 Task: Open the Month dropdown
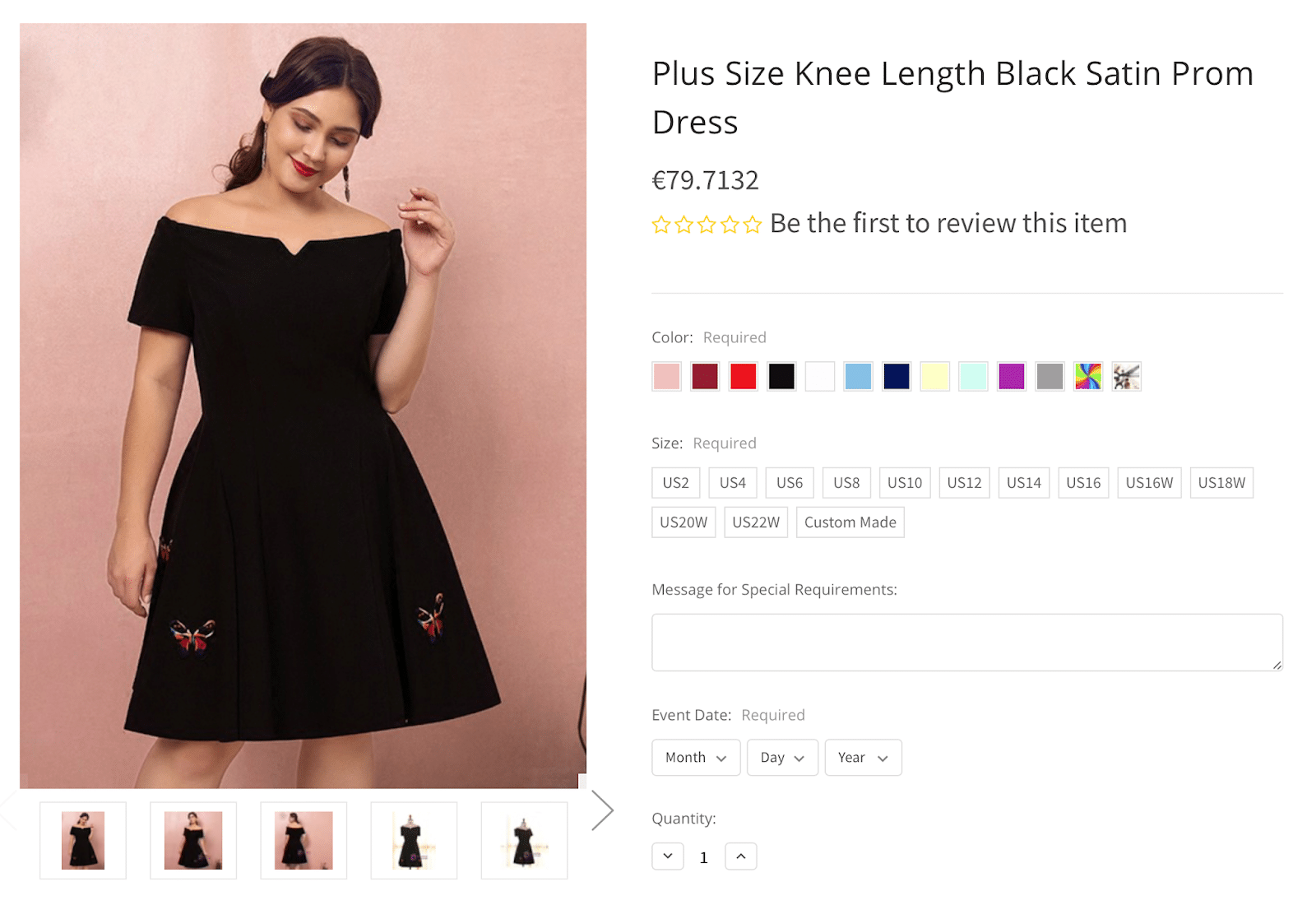coord(696,758)
